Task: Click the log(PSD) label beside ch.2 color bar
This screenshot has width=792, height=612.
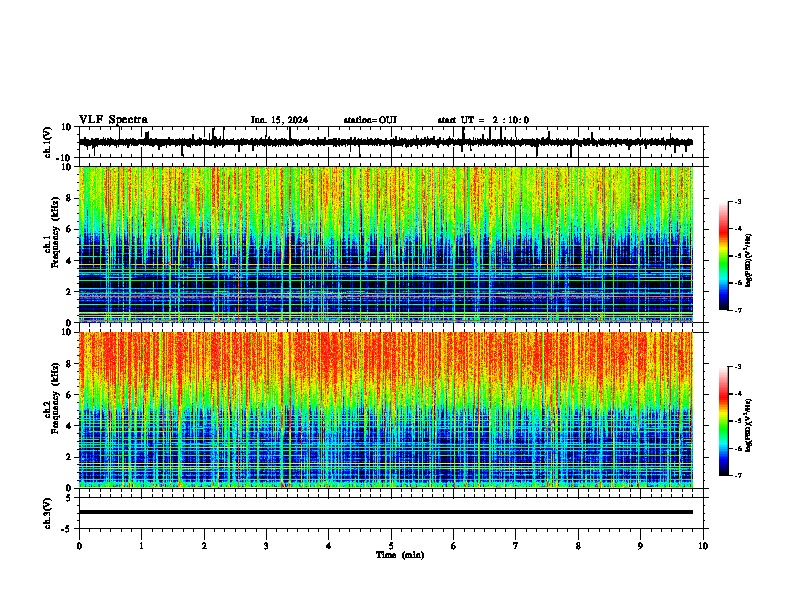Action: [749, 425]
